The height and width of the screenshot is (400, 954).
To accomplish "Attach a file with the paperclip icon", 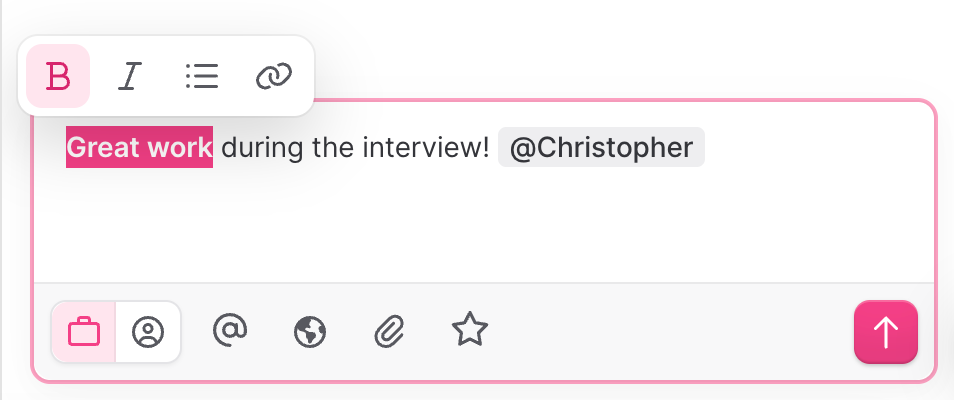I will pos(388,331).
